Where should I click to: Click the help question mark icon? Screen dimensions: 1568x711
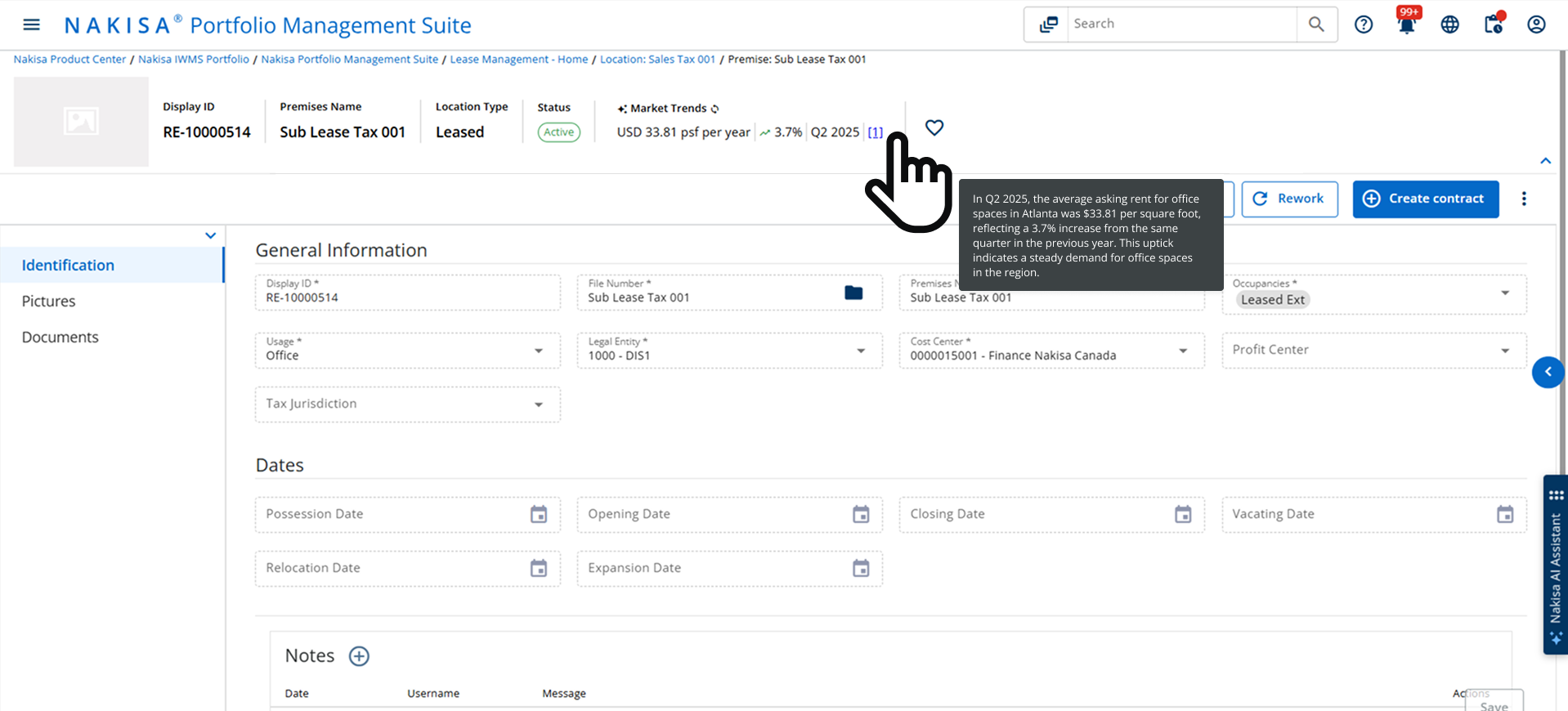tap(1363, 25)
